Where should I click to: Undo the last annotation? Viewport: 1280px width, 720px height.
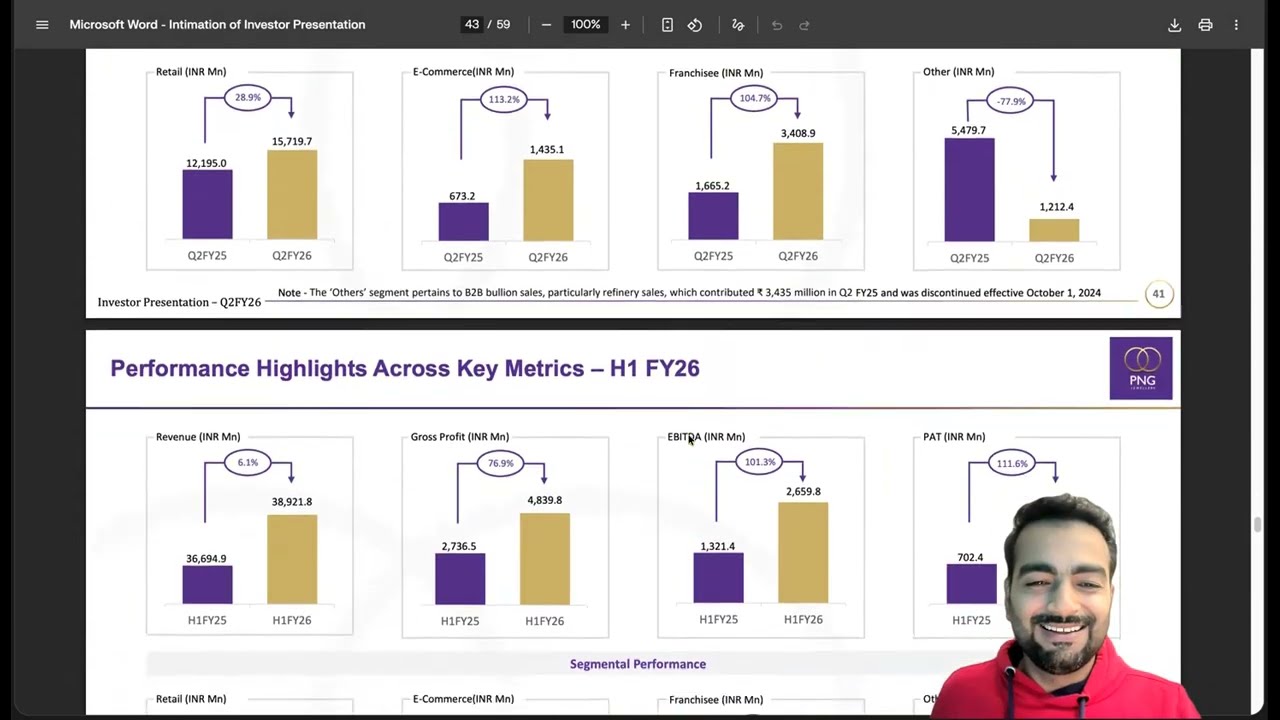click(776, 25)
